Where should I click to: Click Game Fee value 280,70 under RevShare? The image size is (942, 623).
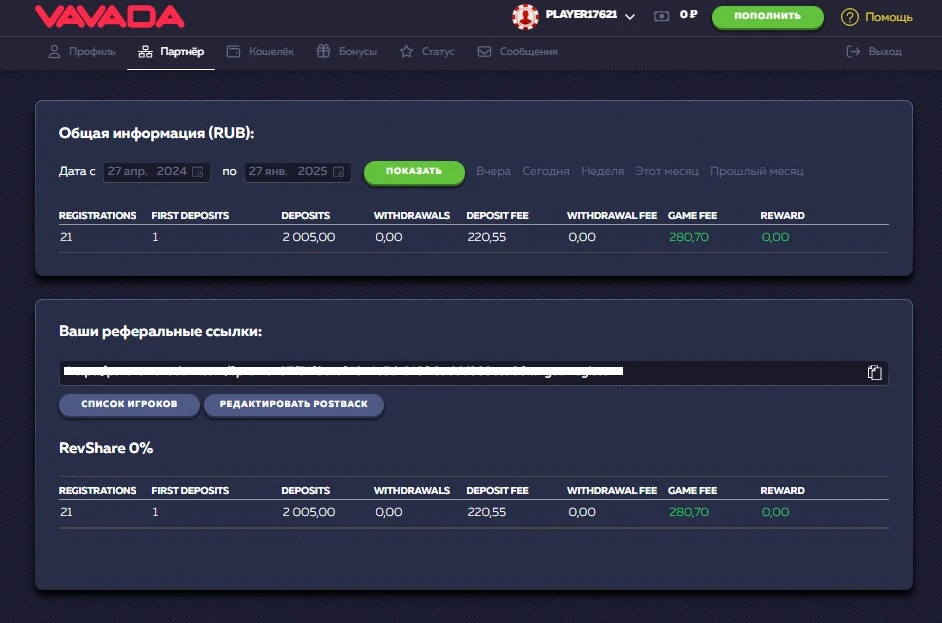click(688, 512)
